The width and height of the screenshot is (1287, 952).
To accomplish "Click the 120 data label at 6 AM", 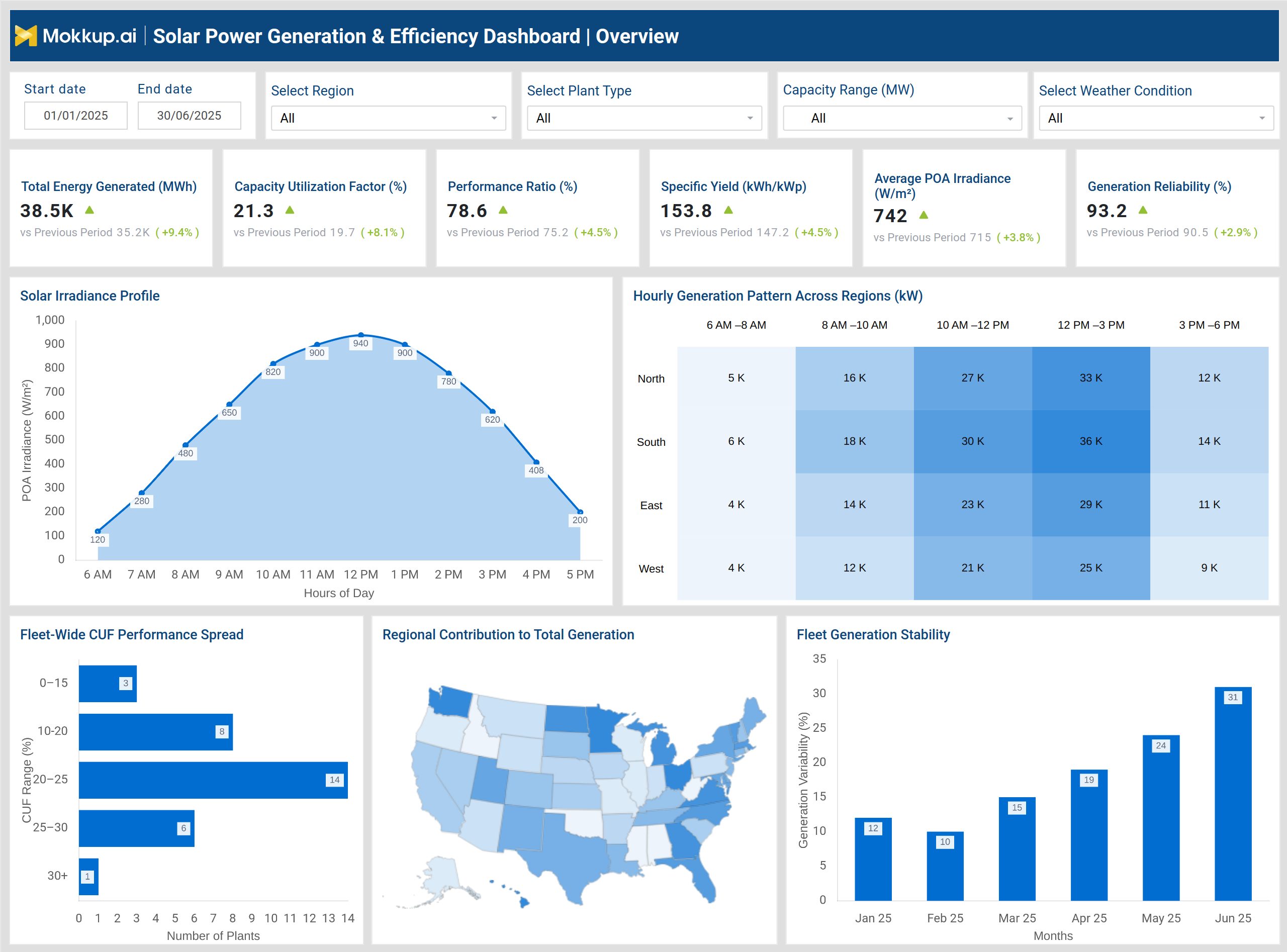I will (x=98, y=540).
